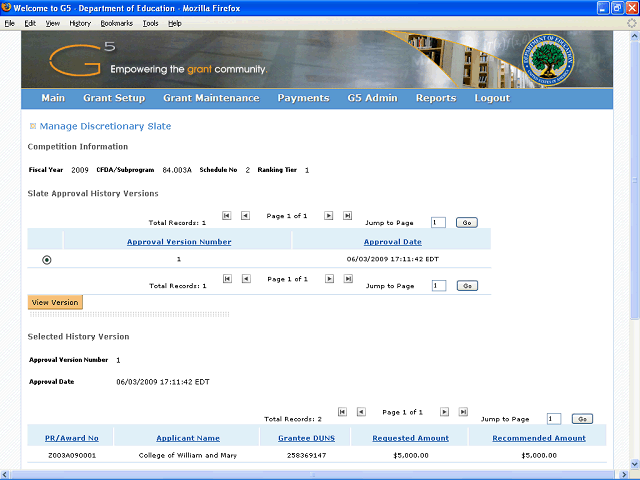Open Grant Maintenance navigation tab
Screen dimensions: 640x480
pyautogui.click(x=211, y=98)
